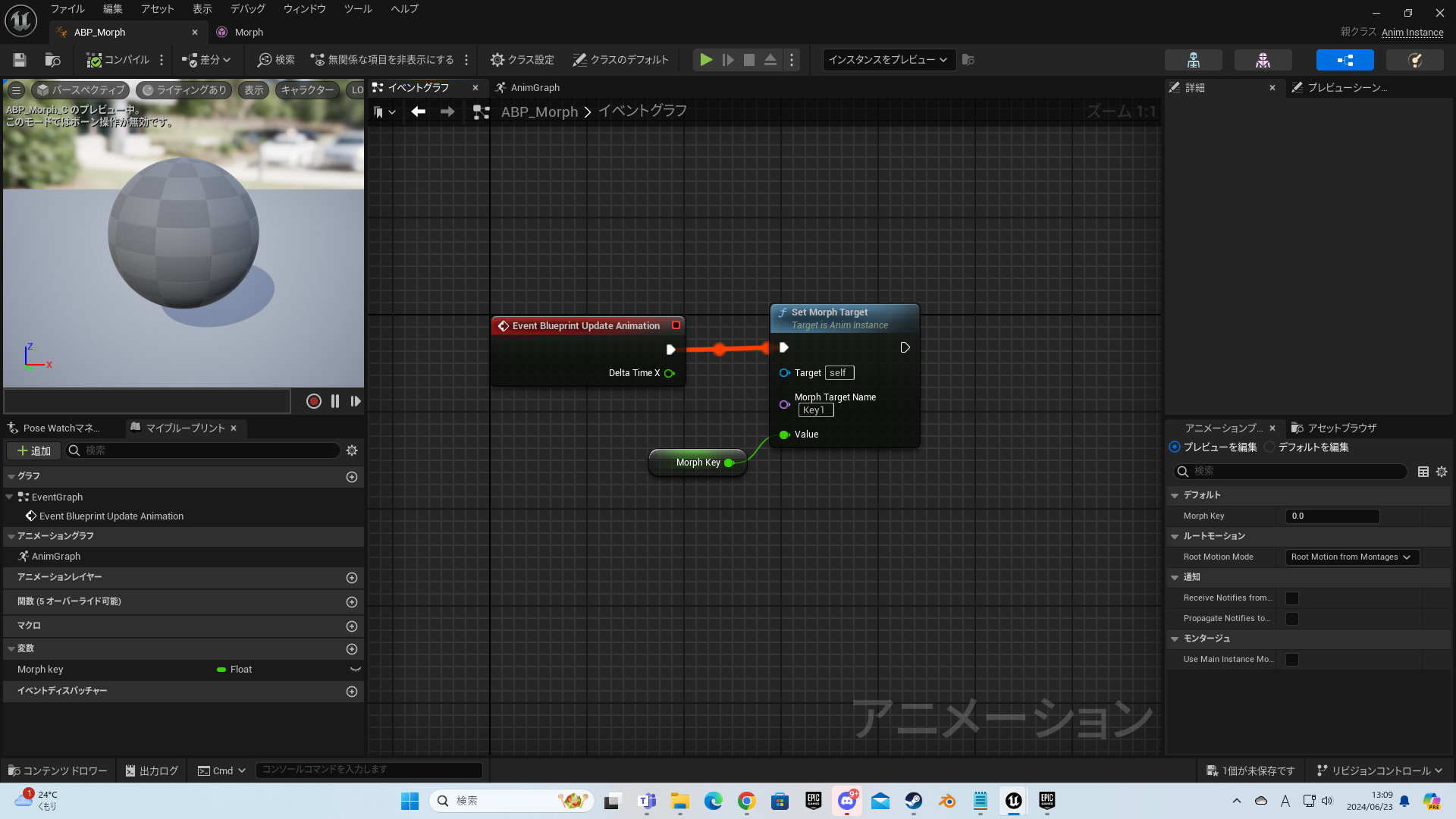Click Browse to asset in Content Browser icon
This screenshot has width=1456, height=819.
pyautogui.click(x=52, y=60)
